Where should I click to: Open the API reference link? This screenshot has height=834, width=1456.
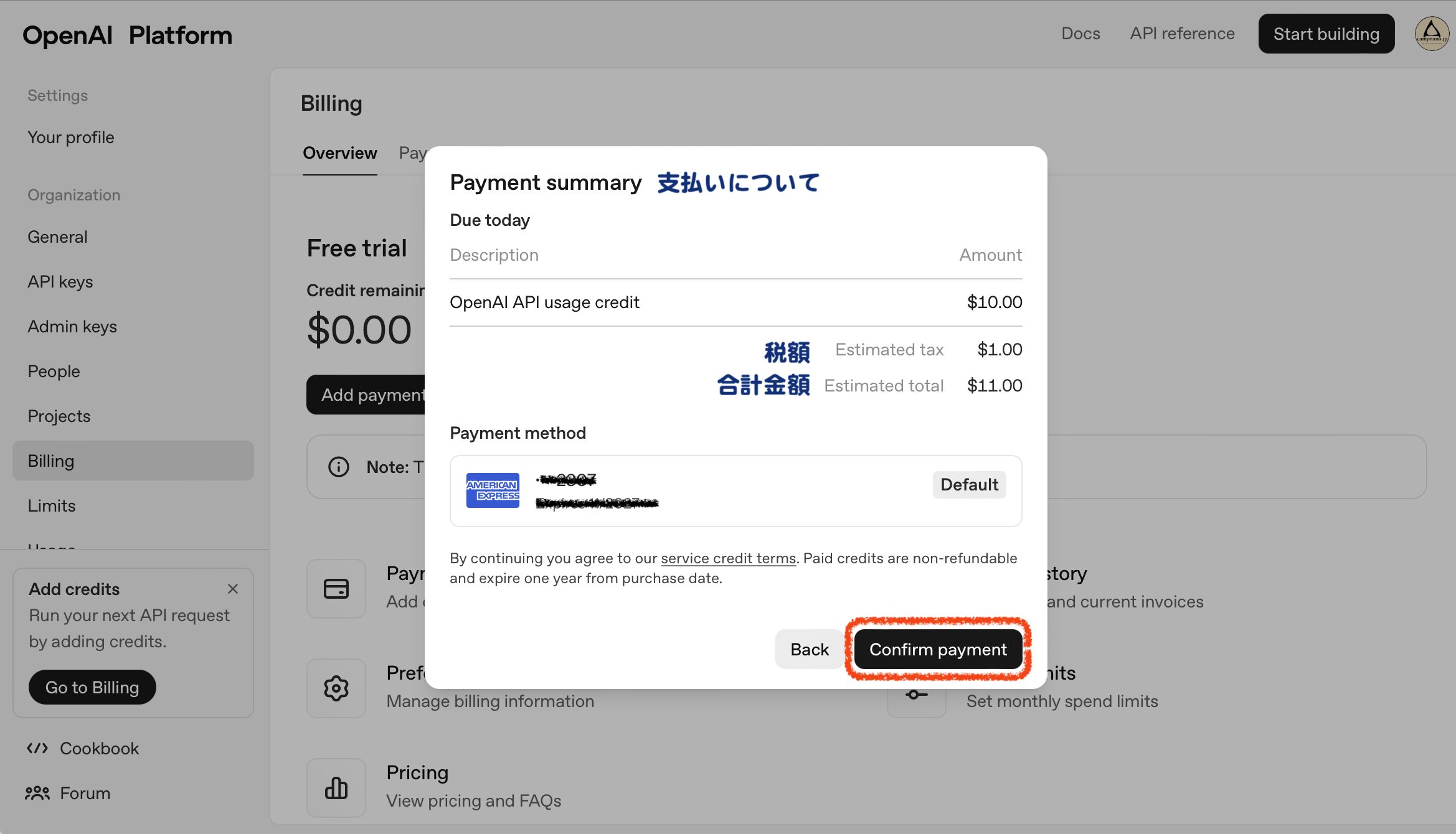click(x=1182, y=34)
